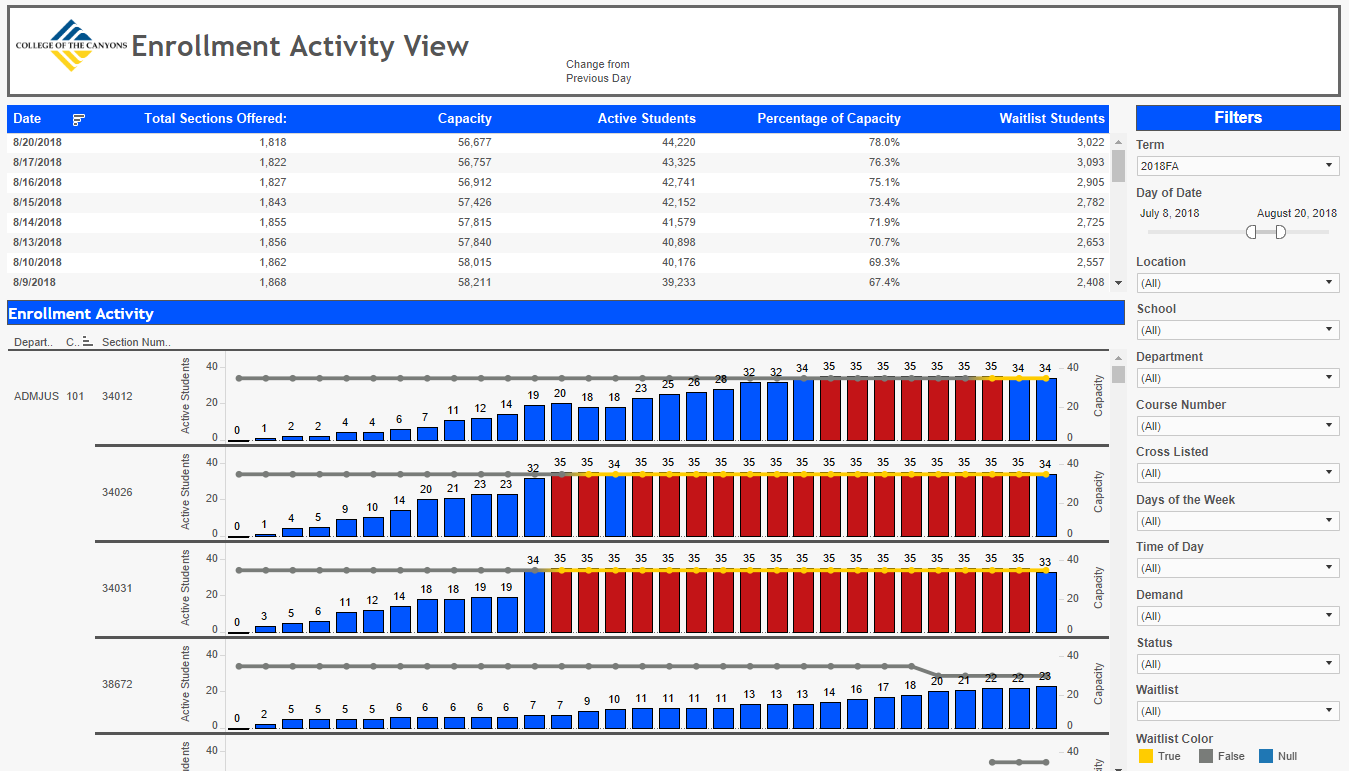Click the 56,677 capacity cell
Image resolution: width=1352 pixels, height=771 pixels.
click(x=475, y=143)
